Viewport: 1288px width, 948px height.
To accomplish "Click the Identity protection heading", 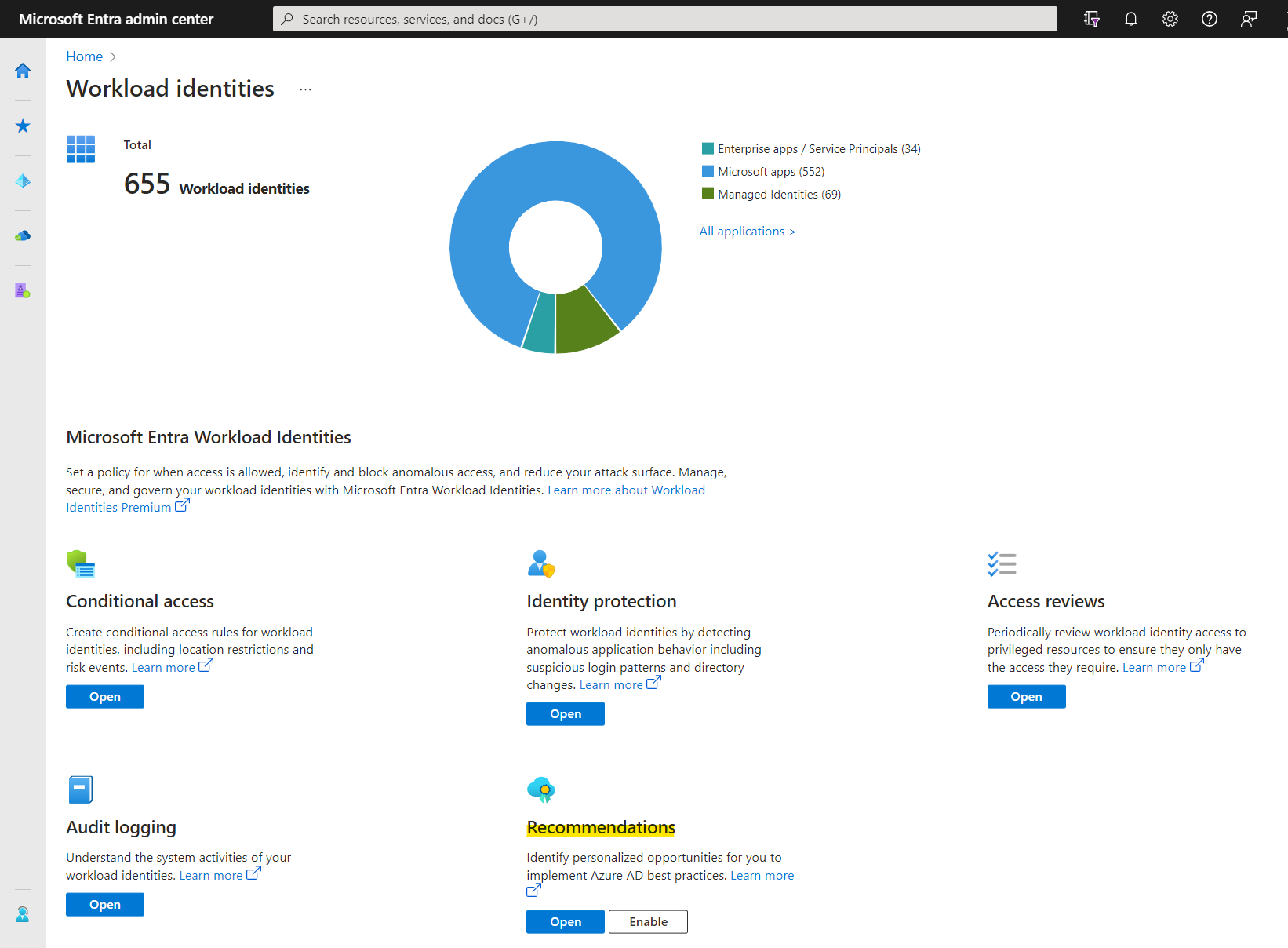I will pyautogui.click(x=602, y=601).
